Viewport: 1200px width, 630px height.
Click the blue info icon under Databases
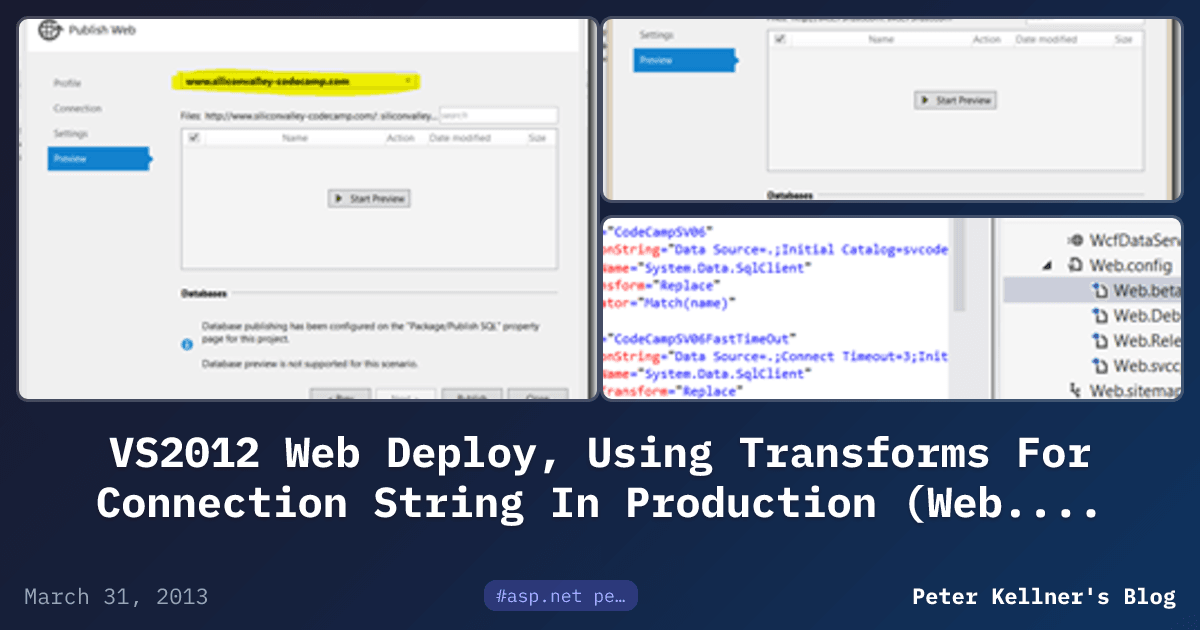[187, 344]
